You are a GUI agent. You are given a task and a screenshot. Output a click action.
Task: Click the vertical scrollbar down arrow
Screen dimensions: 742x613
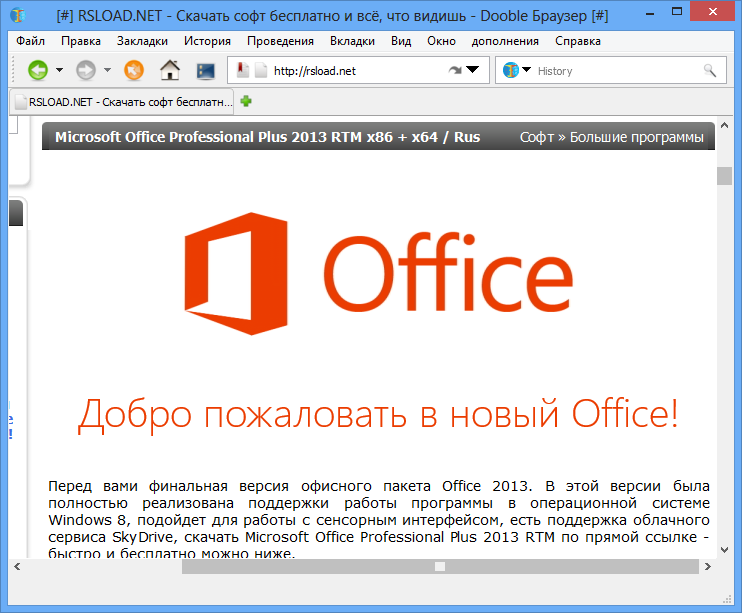coord(724,550)
